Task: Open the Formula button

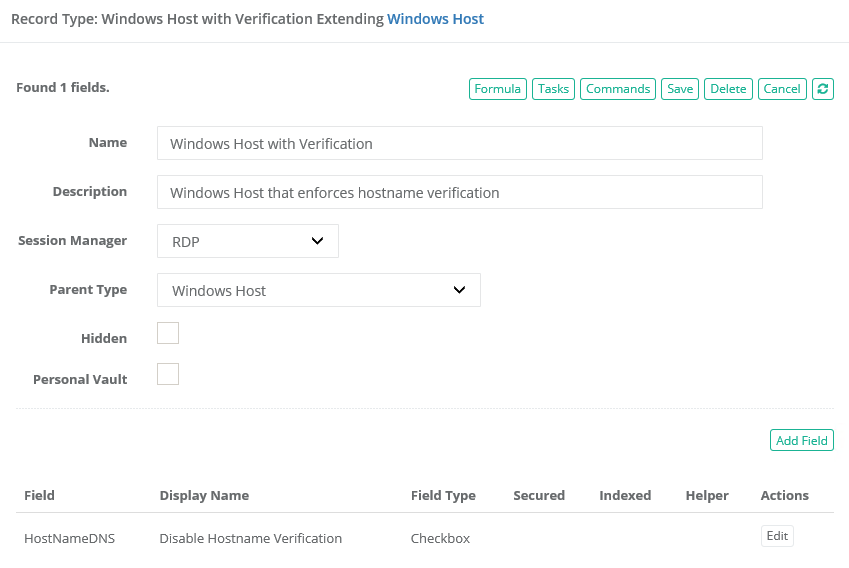Action: click(x=497, y=89)
